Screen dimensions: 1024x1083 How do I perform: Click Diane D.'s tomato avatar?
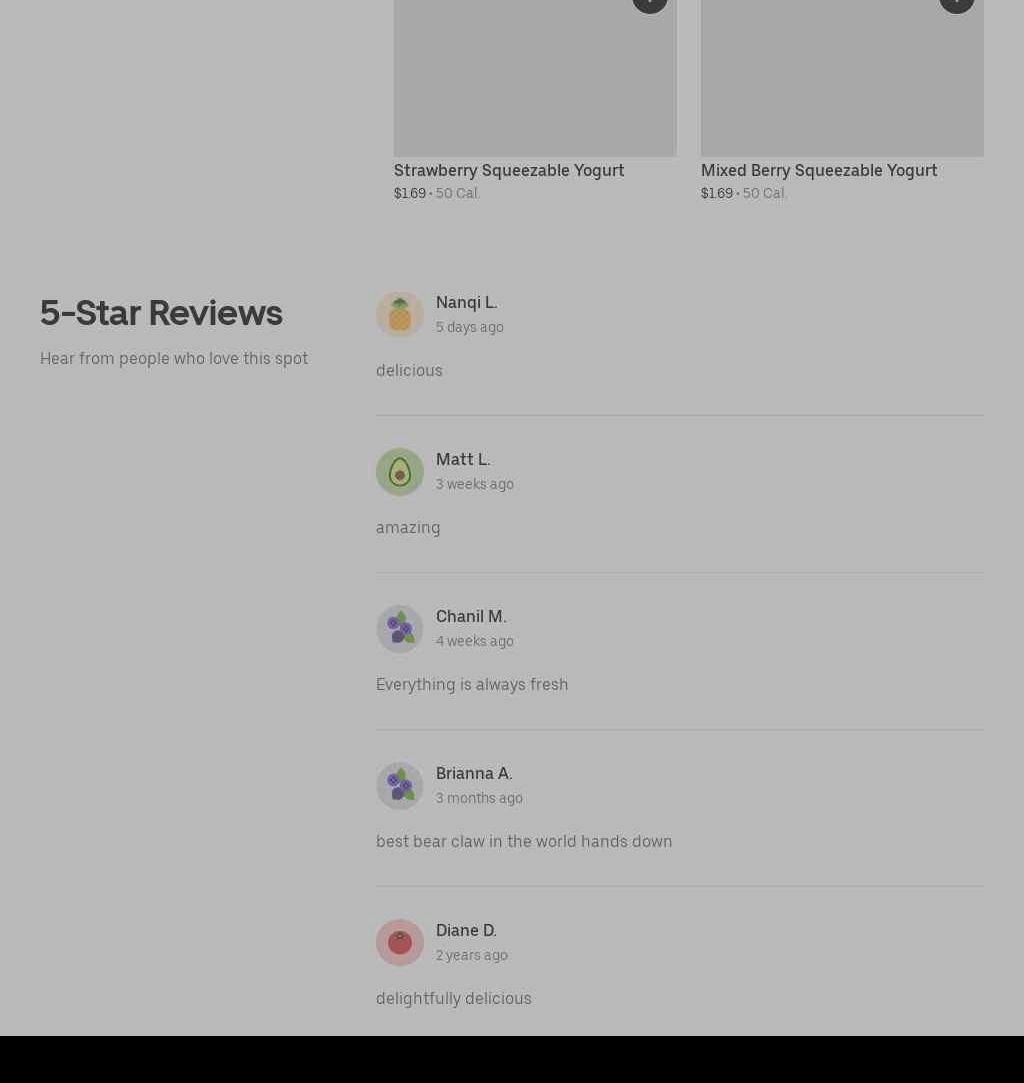pos(400,942)
